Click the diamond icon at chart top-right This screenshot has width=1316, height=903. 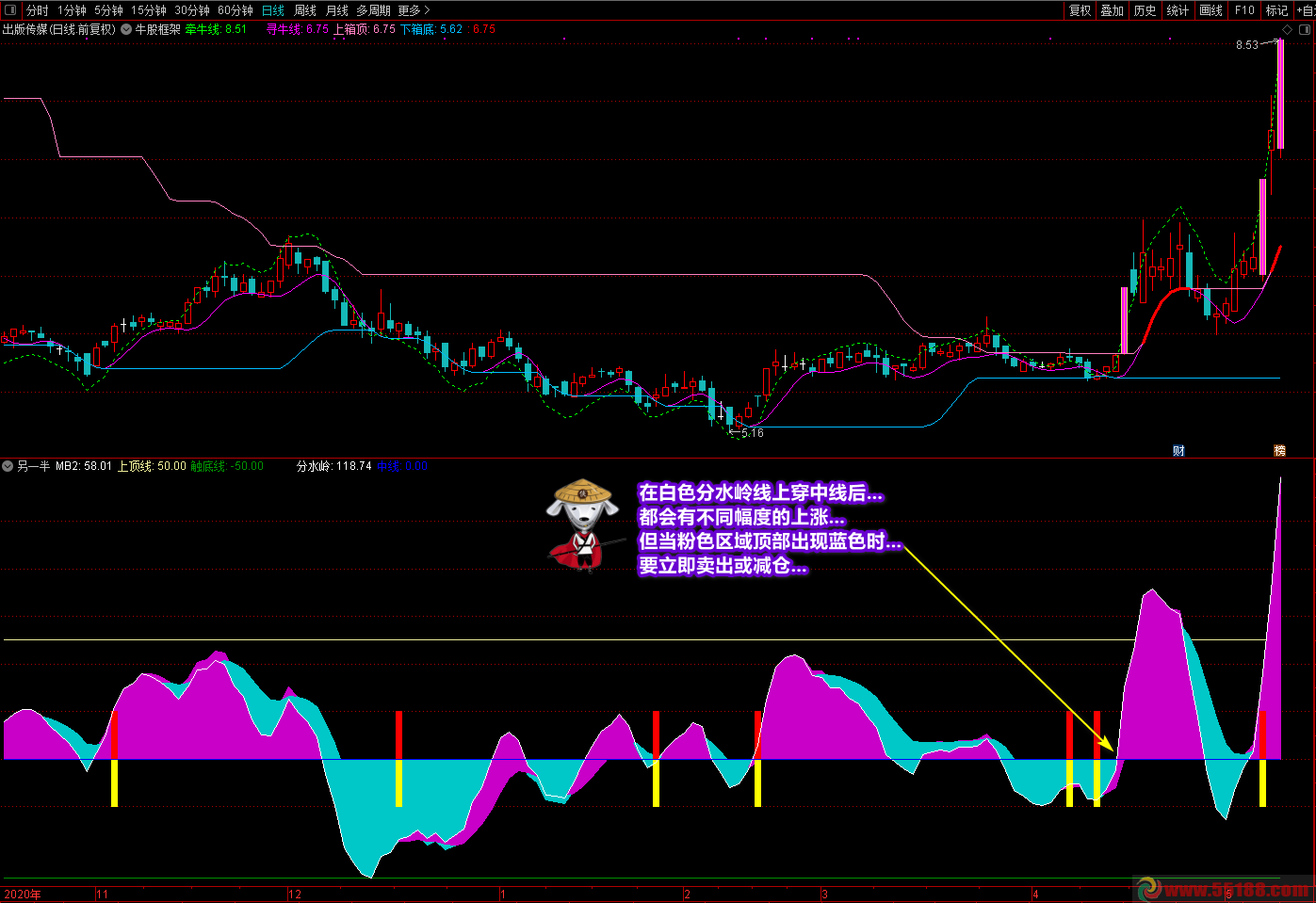tap(1288, 29)
